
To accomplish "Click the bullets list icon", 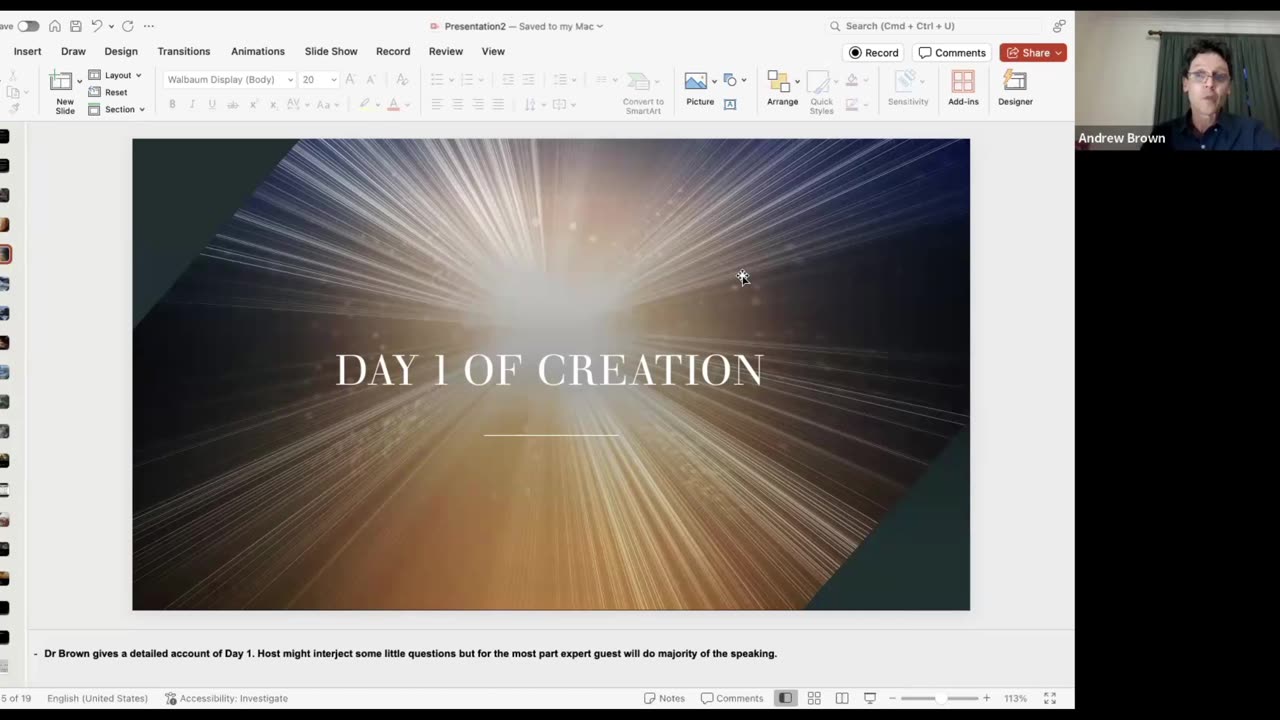I will (x=437, y=79).
